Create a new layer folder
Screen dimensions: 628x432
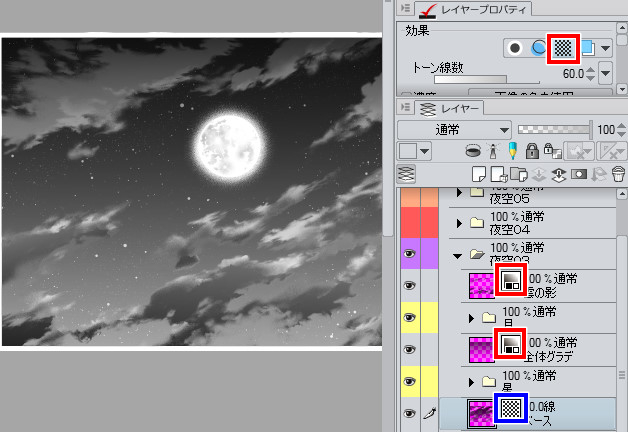point(519,175)
